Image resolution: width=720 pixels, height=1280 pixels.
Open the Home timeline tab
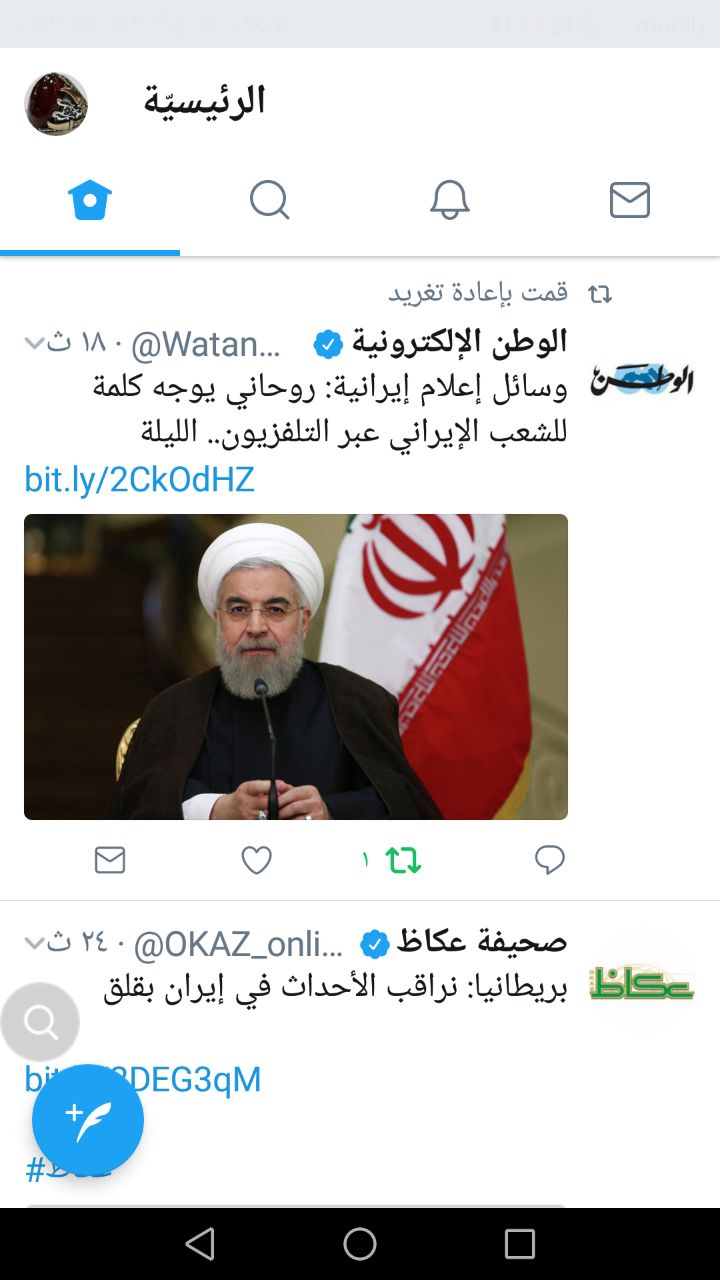90,200
